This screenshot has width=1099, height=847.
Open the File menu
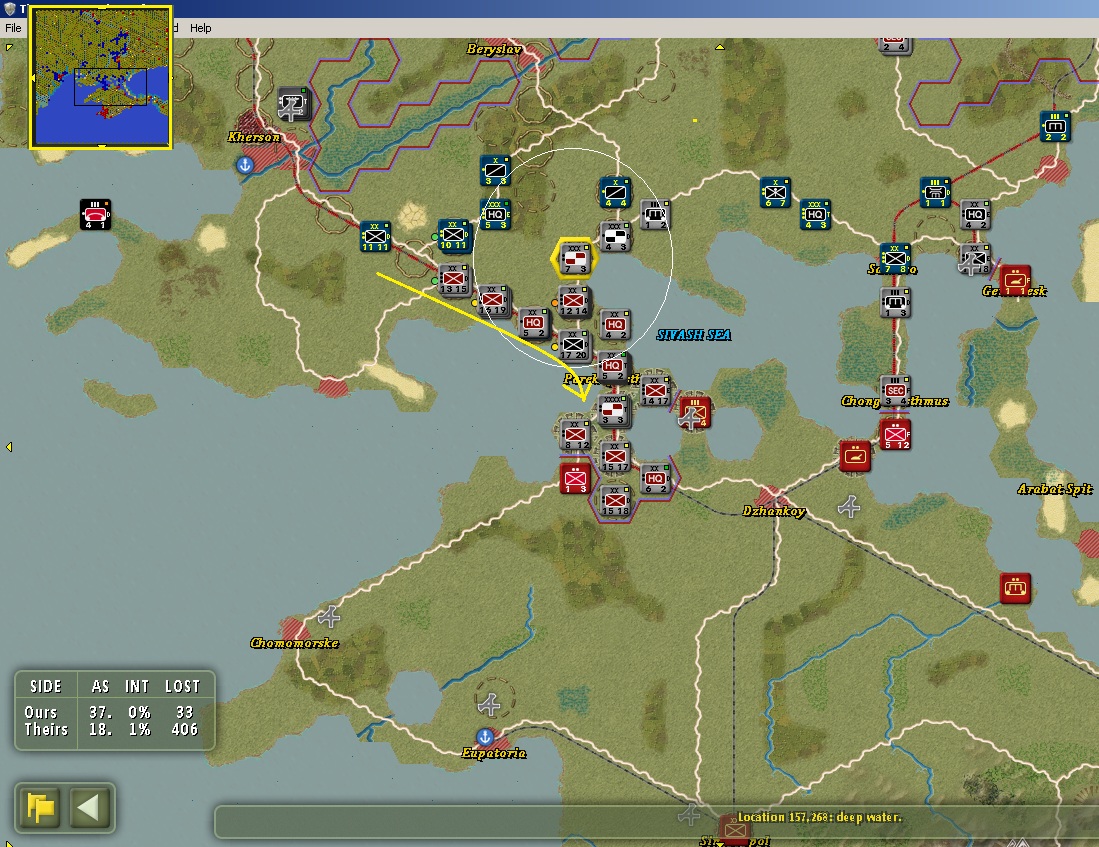13,28
